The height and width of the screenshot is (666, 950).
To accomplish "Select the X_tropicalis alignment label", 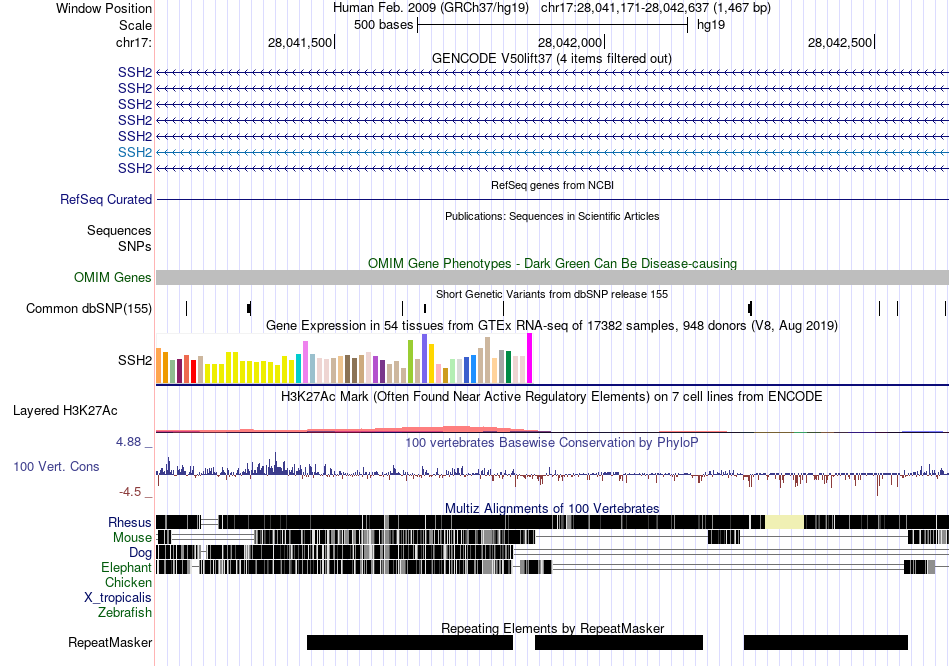I will point(118,598).
